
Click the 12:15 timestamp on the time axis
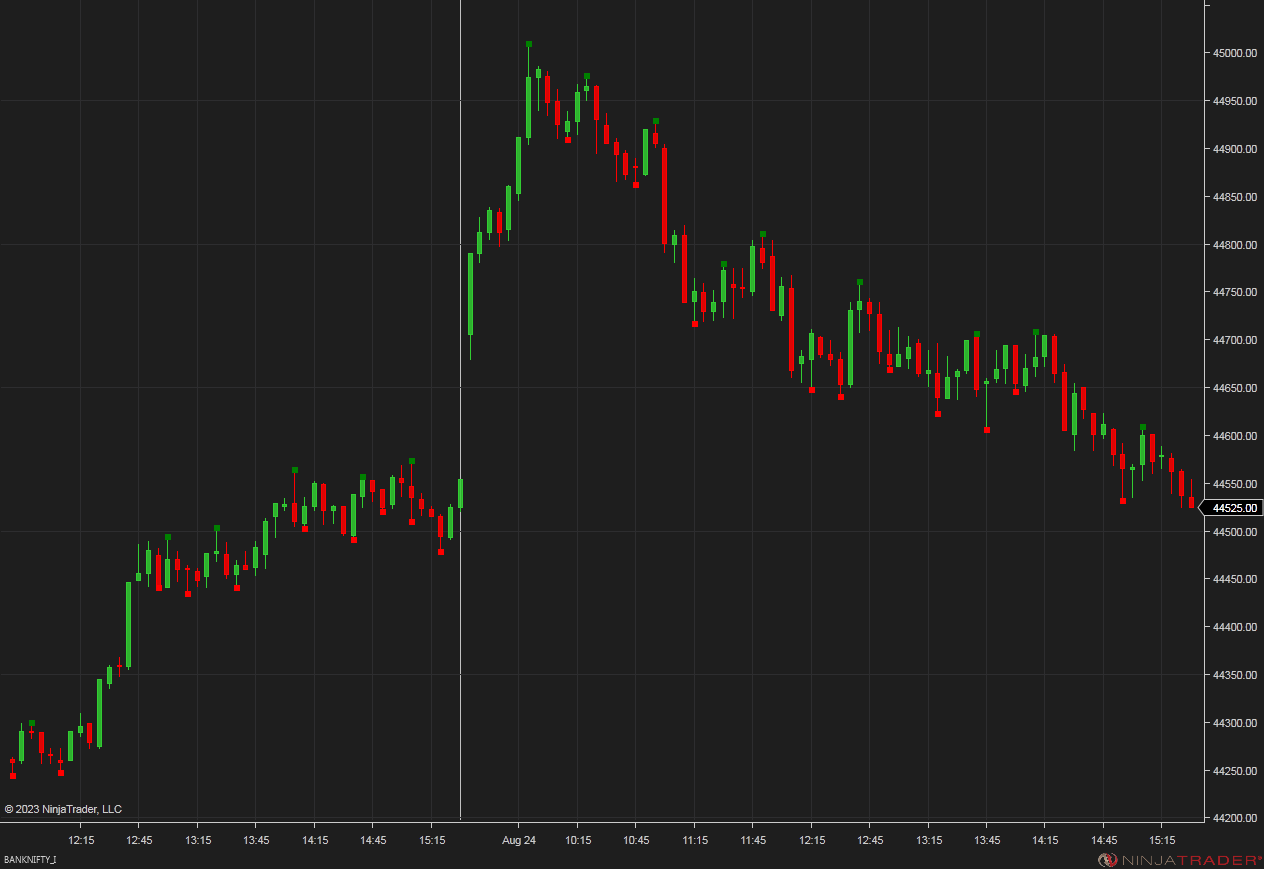[81, 841]
